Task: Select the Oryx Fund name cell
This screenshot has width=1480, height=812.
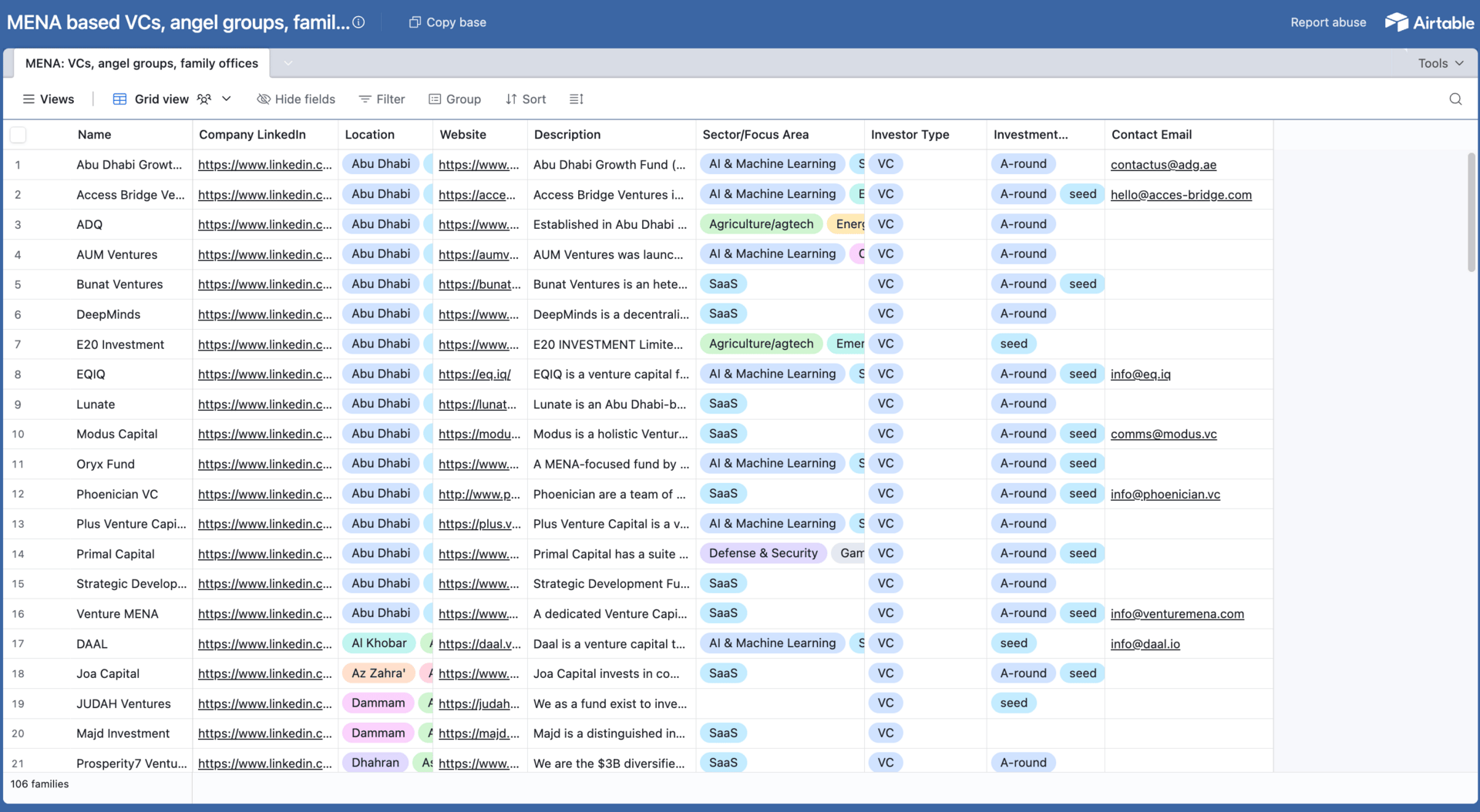Action: (131, 464)
